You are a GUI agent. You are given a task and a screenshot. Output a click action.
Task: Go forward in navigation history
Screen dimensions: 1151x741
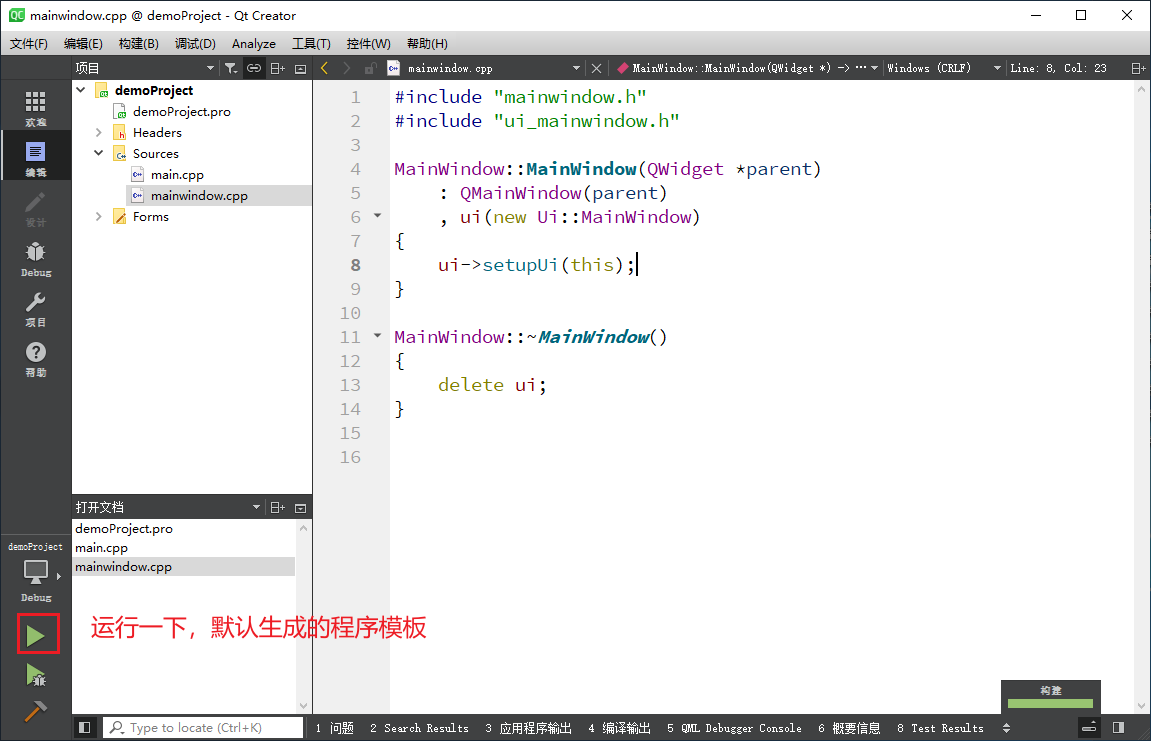(346, 68)
